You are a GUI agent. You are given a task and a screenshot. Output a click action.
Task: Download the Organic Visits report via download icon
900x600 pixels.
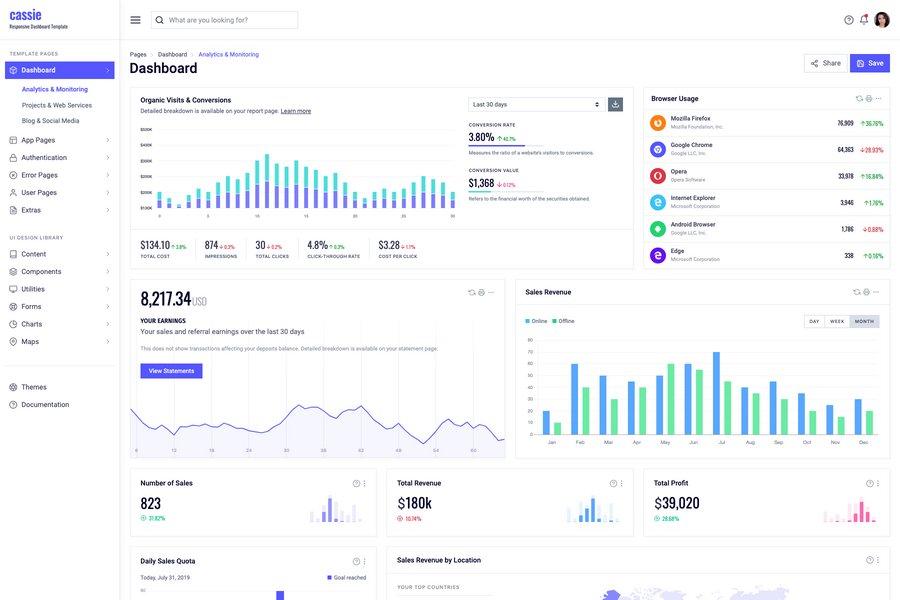[612, 101]
